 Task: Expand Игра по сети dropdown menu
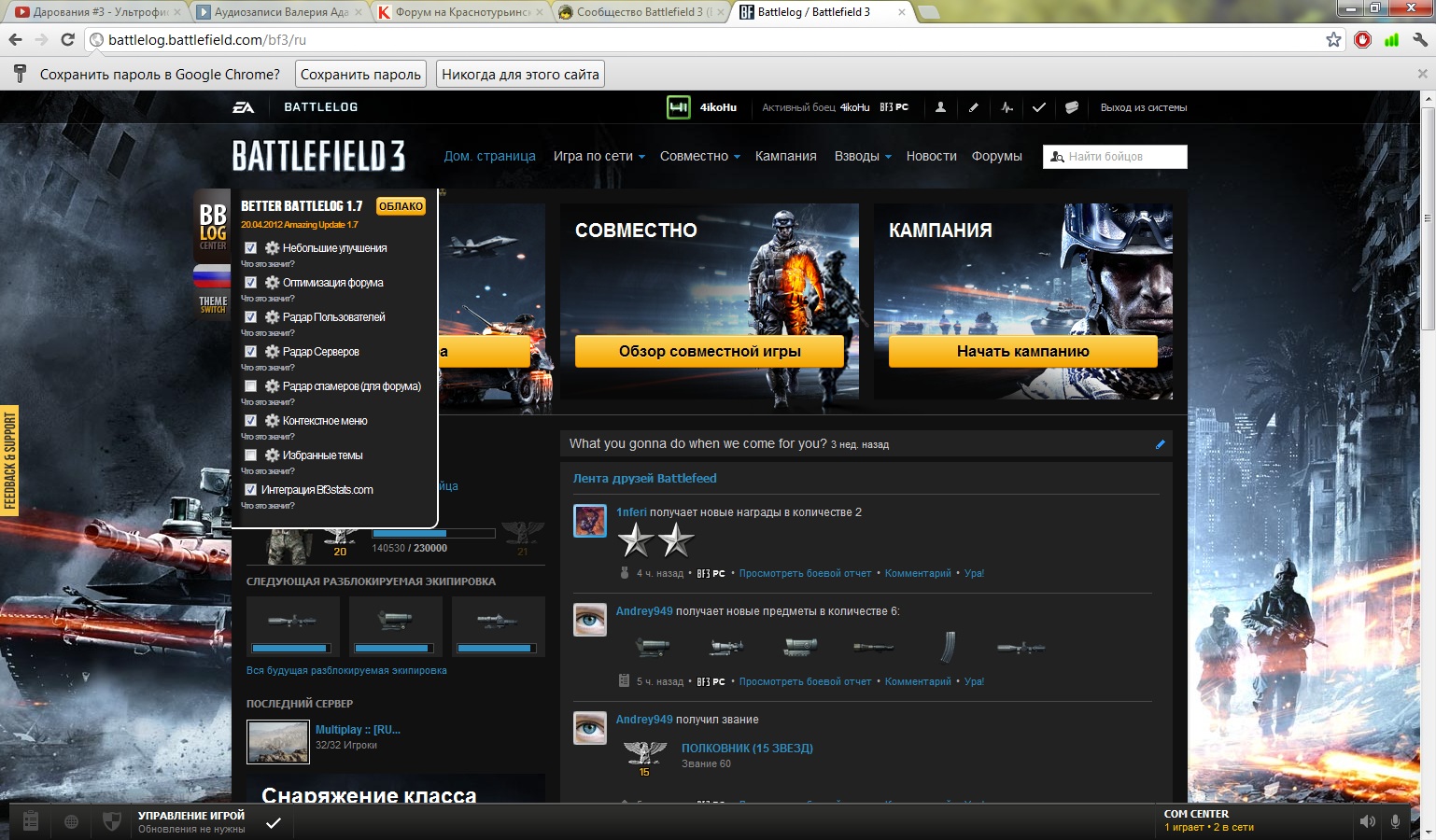tap(598, 156)
